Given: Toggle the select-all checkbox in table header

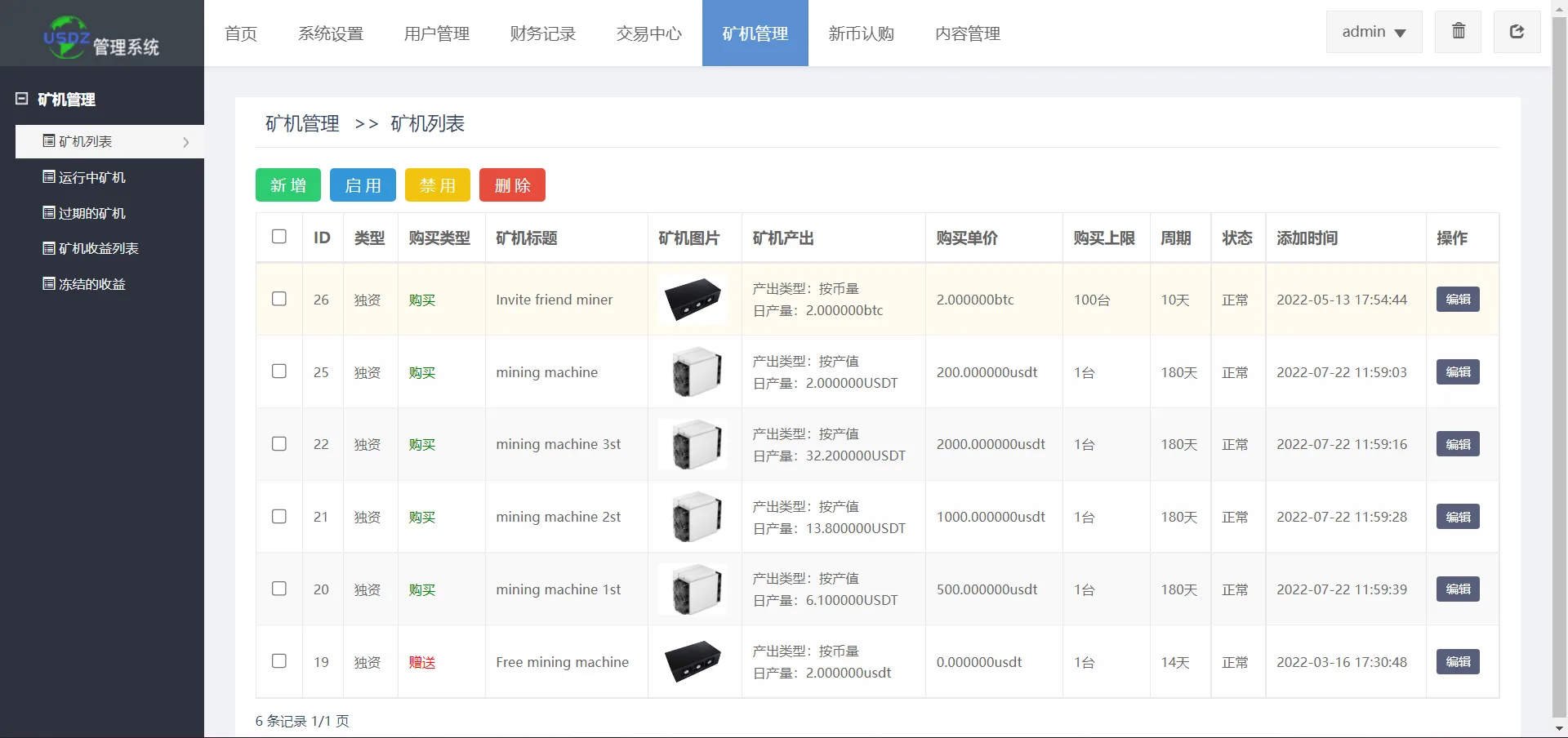Looking at the screenshot, I should click(x=279, y=237).
